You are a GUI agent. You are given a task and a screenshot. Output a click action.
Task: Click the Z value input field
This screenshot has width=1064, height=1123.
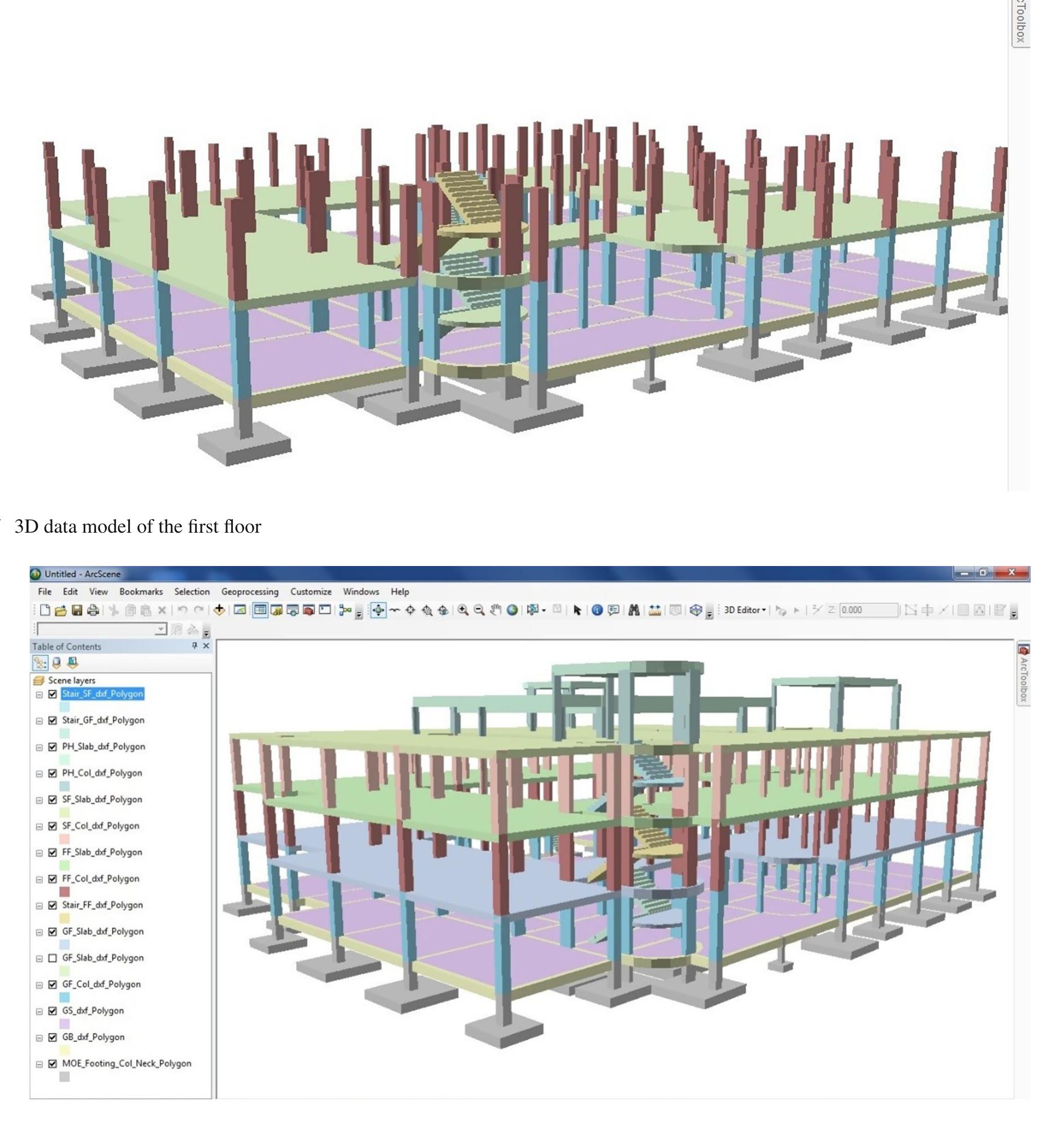point(869,611)
